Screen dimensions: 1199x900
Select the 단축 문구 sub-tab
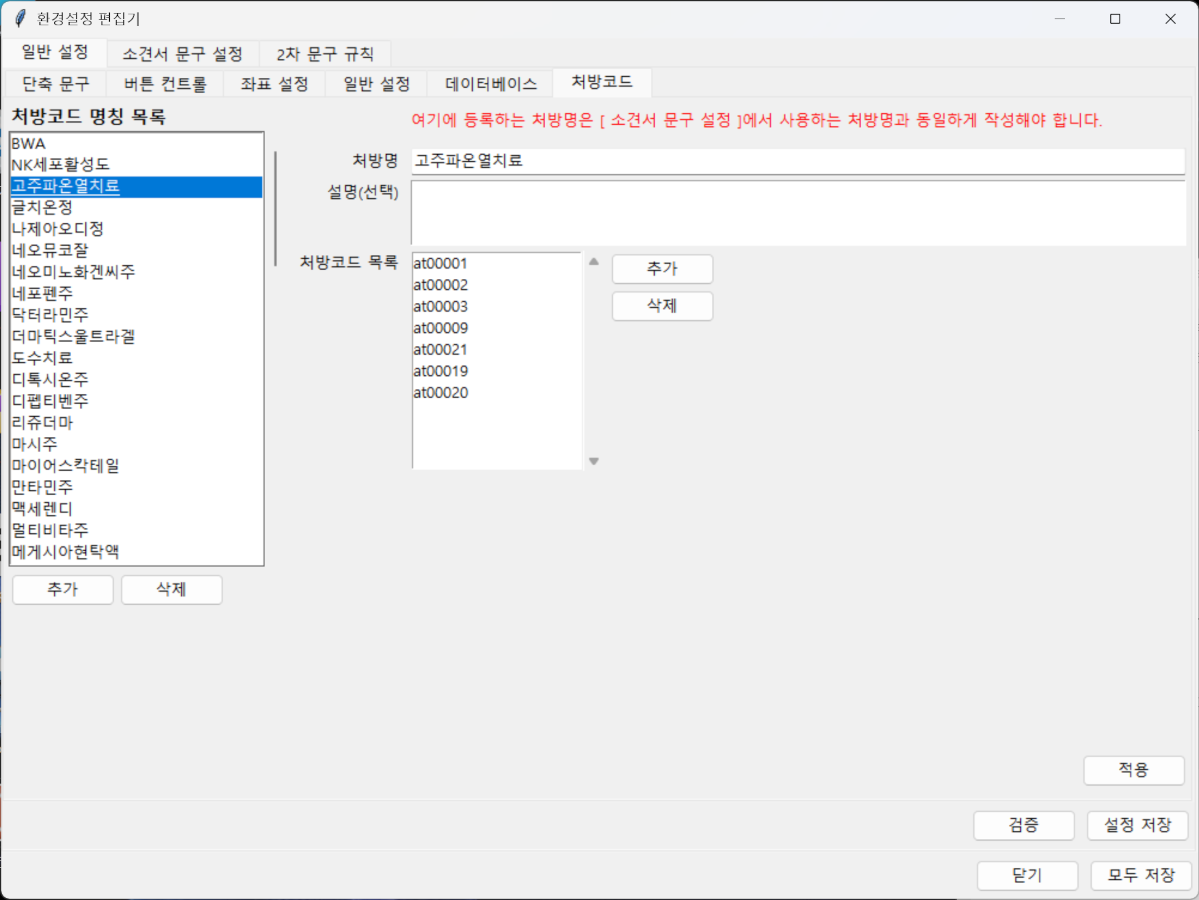pos(55,84)
